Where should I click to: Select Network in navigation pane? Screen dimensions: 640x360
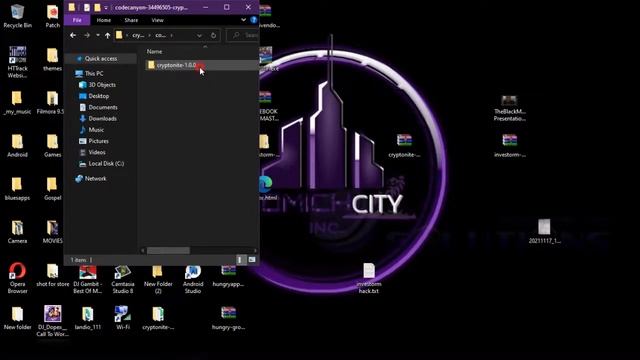[96, 178]
